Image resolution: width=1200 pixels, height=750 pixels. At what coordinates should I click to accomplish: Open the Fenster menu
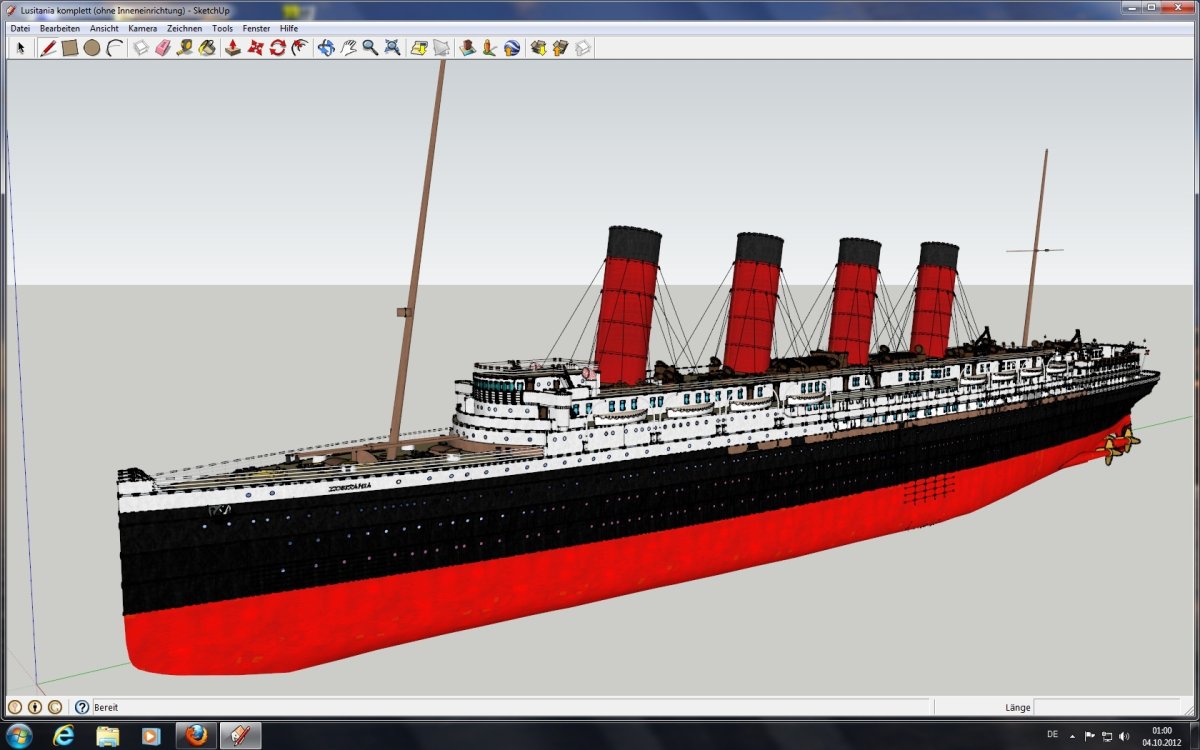pos(256,29)
